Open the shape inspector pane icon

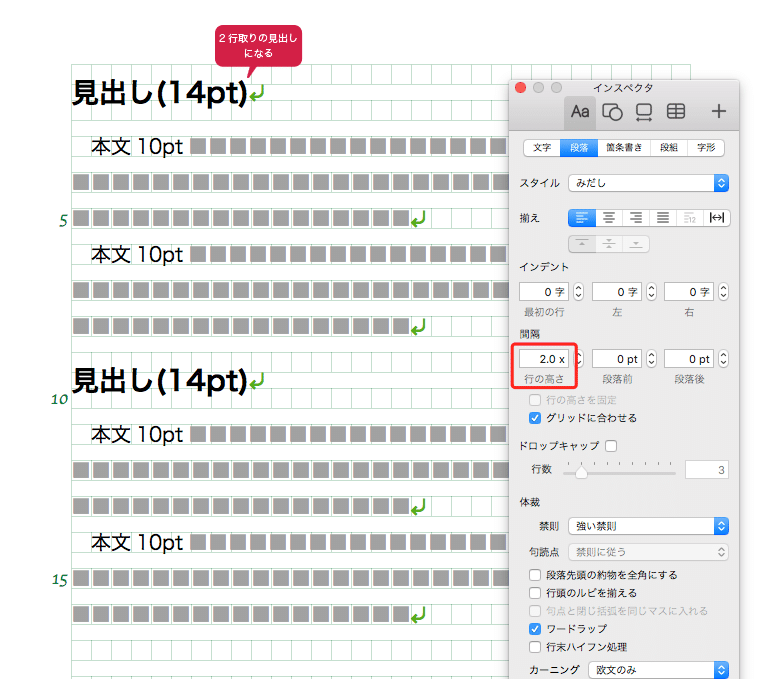pos(612,112)
